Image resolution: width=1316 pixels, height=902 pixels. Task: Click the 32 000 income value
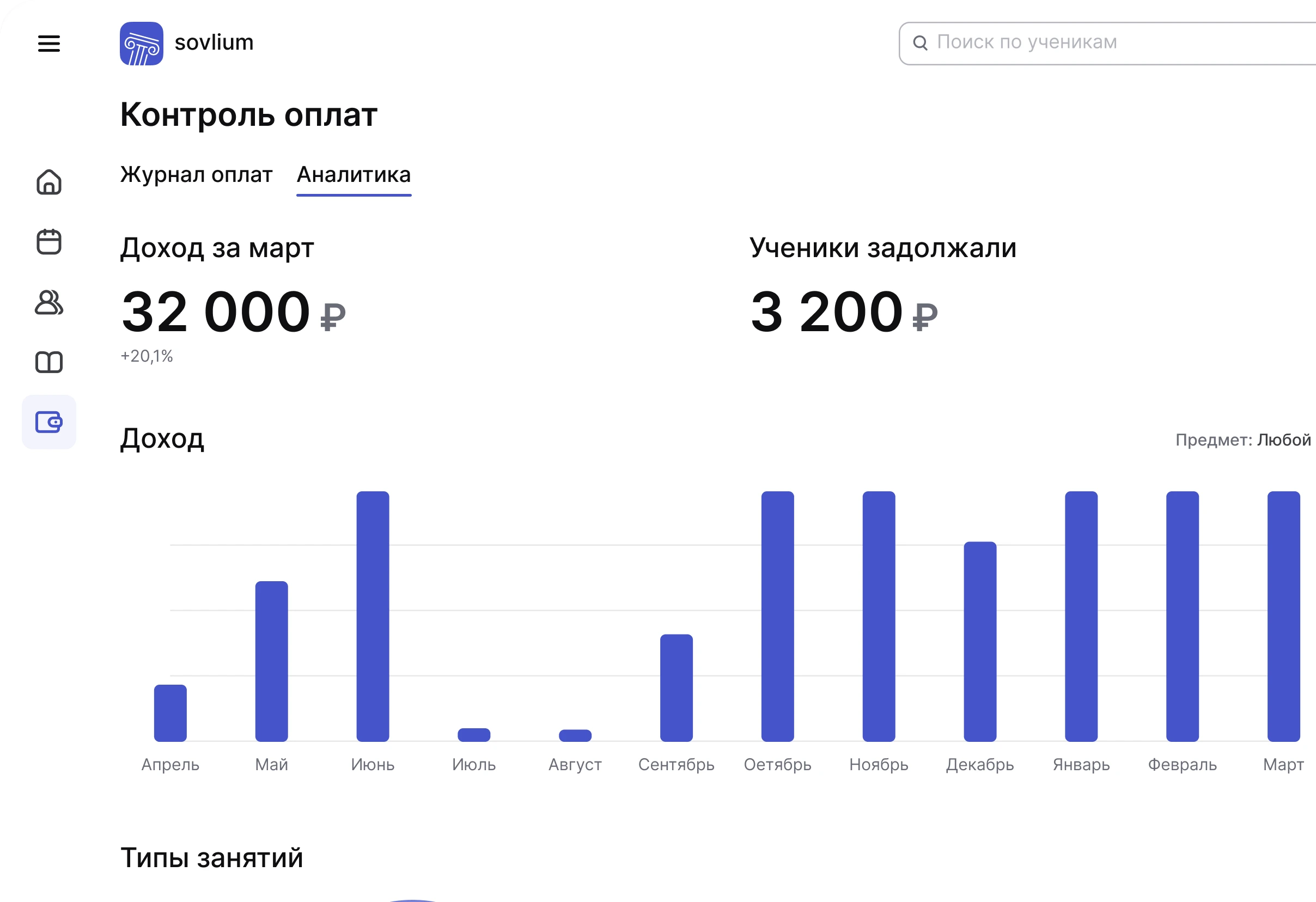[216, 312]
